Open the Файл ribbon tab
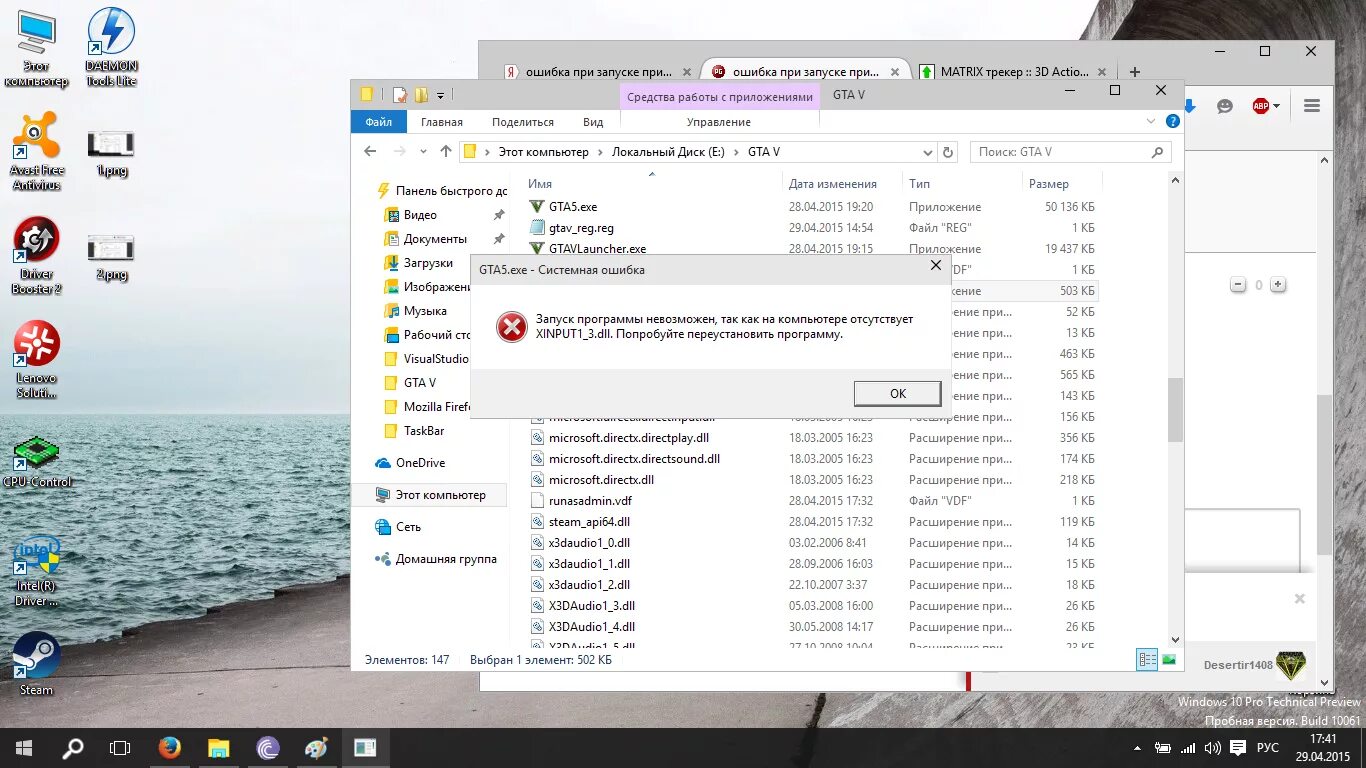The image size is (1366, 768). pyautogui.click(x=378, y=122)
